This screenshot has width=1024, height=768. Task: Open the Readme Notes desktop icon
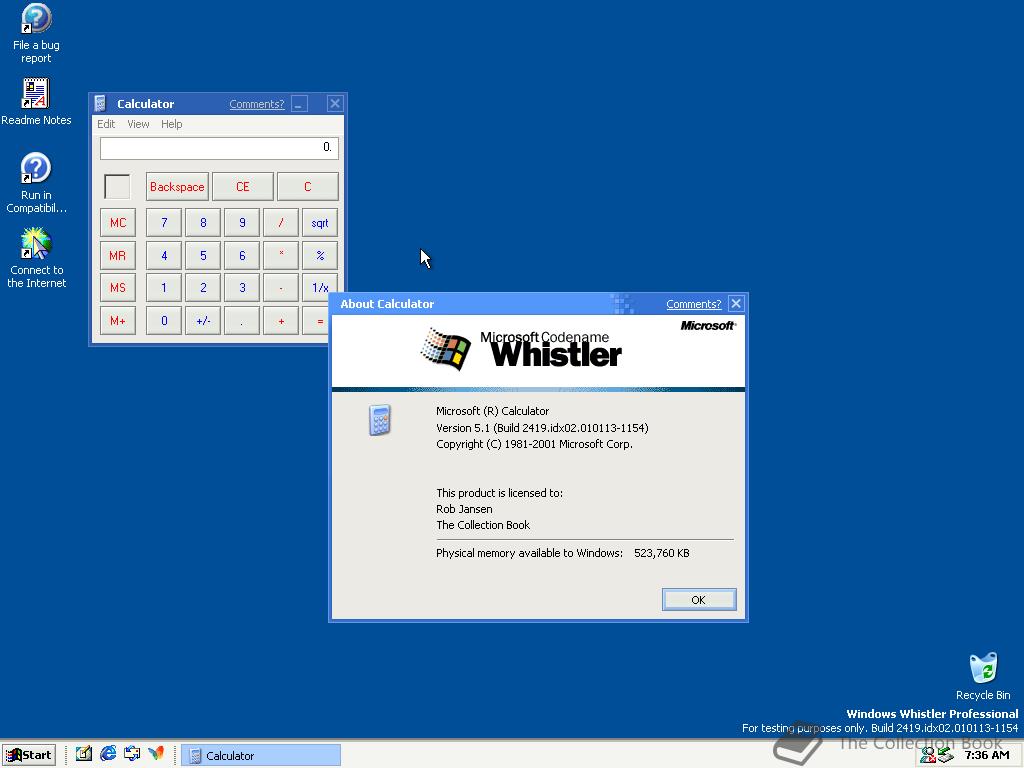pos(36,102)
